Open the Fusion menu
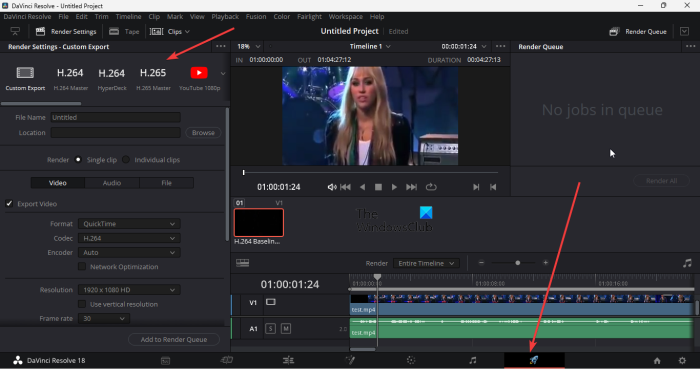This screenshot has width=700, height=369. 256,17
